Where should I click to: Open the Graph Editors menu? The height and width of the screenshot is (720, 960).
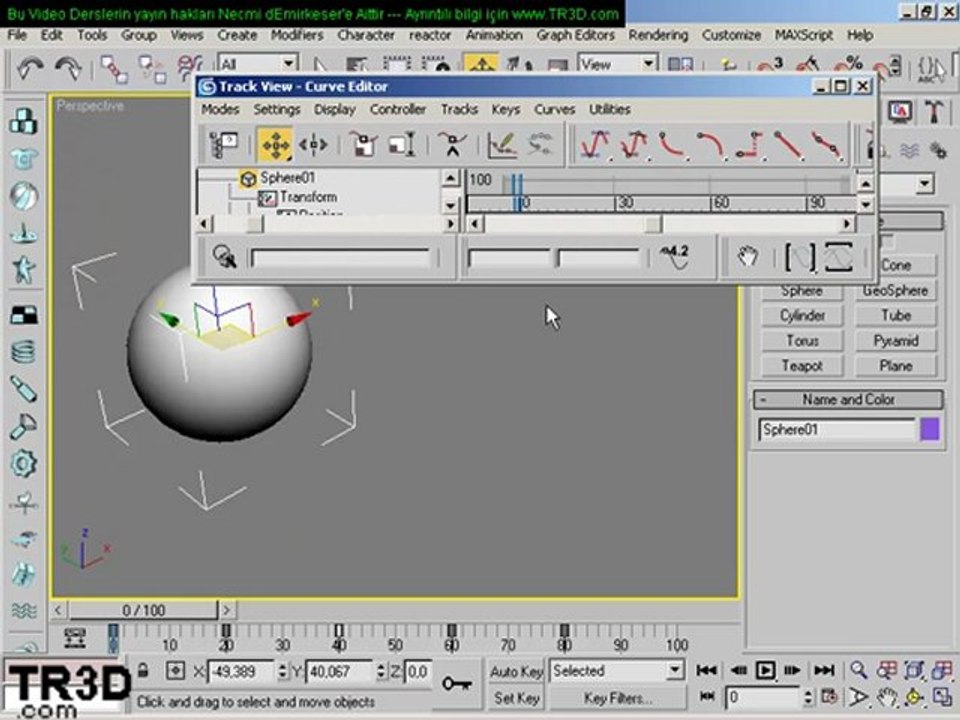click(x=575, y=36)
